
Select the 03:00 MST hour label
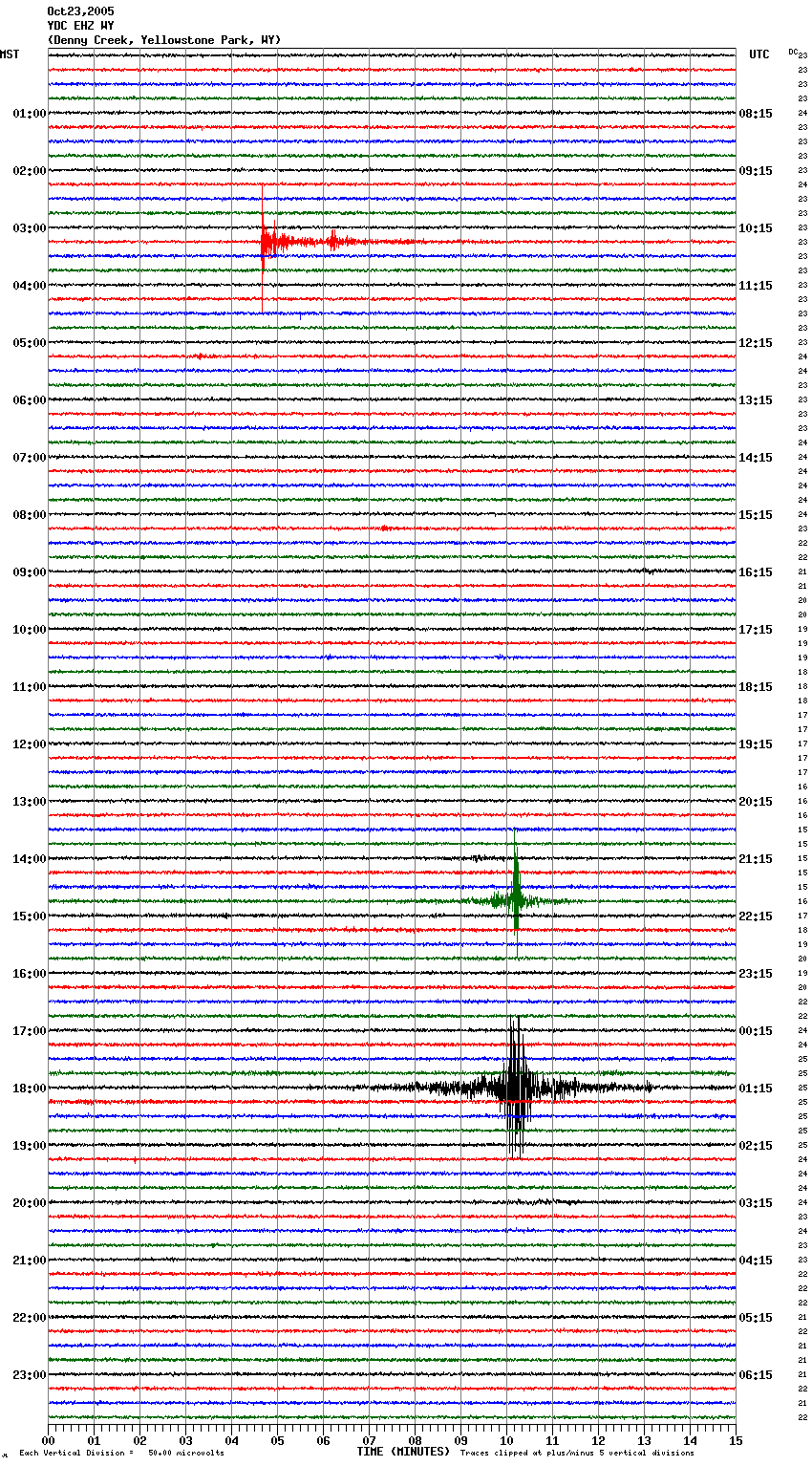30,228
